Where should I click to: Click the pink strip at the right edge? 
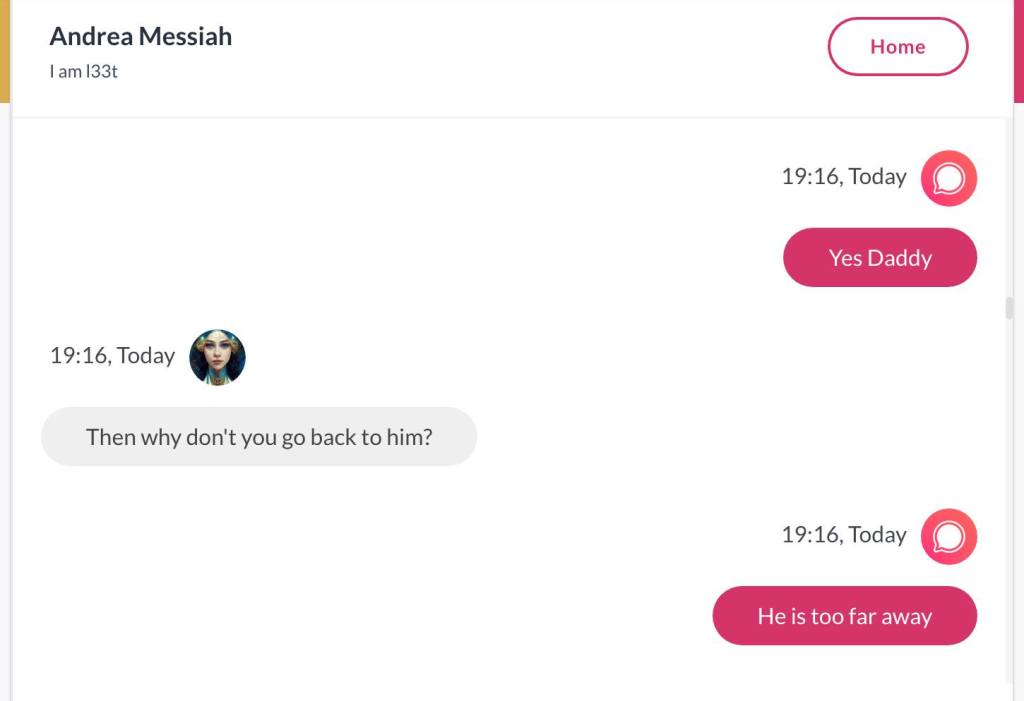pyautogui.click(x=1019, y=50)
